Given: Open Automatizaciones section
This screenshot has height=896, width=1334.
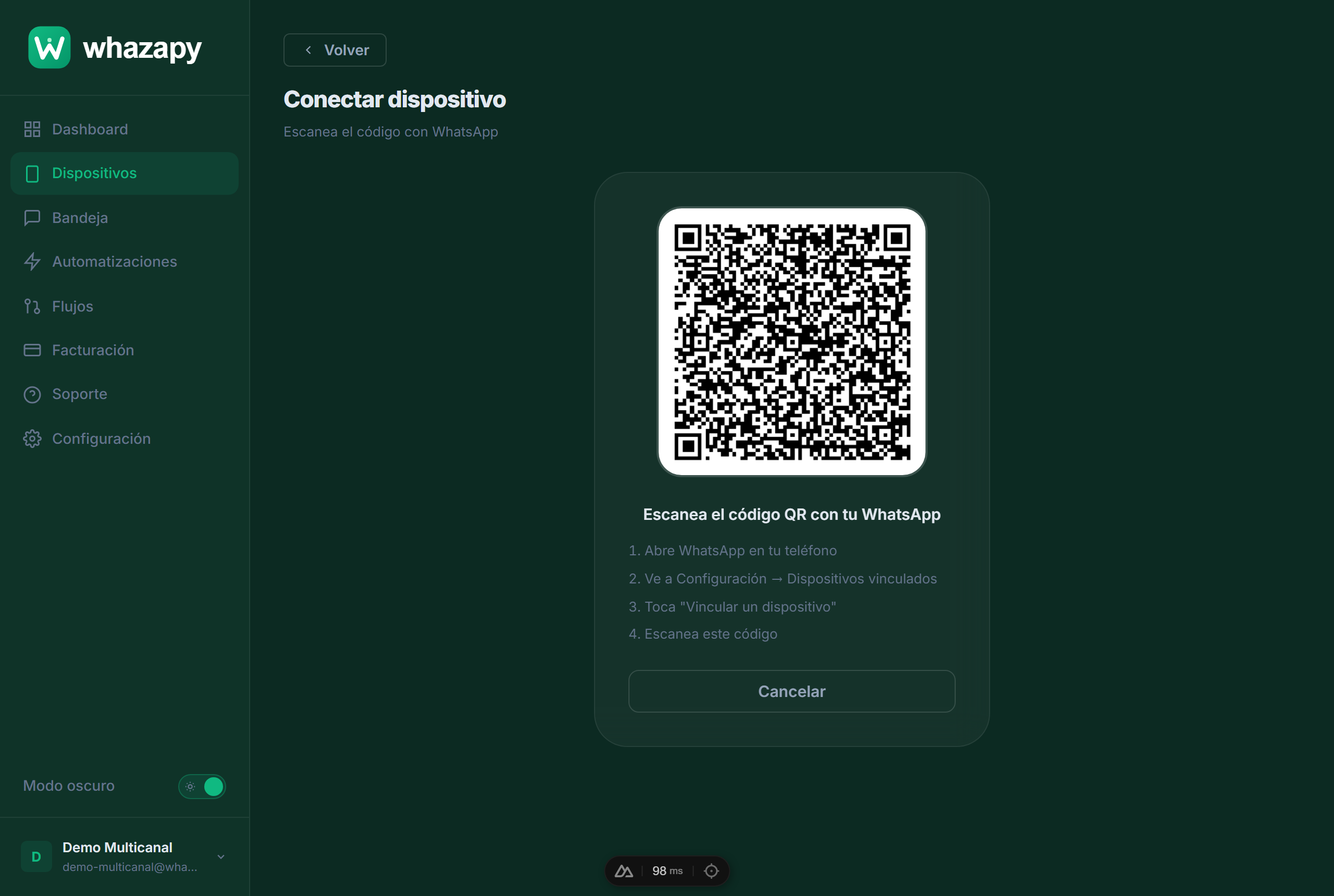Looking at the screenshot, I should pyautogui.click(x=125, y=262).
